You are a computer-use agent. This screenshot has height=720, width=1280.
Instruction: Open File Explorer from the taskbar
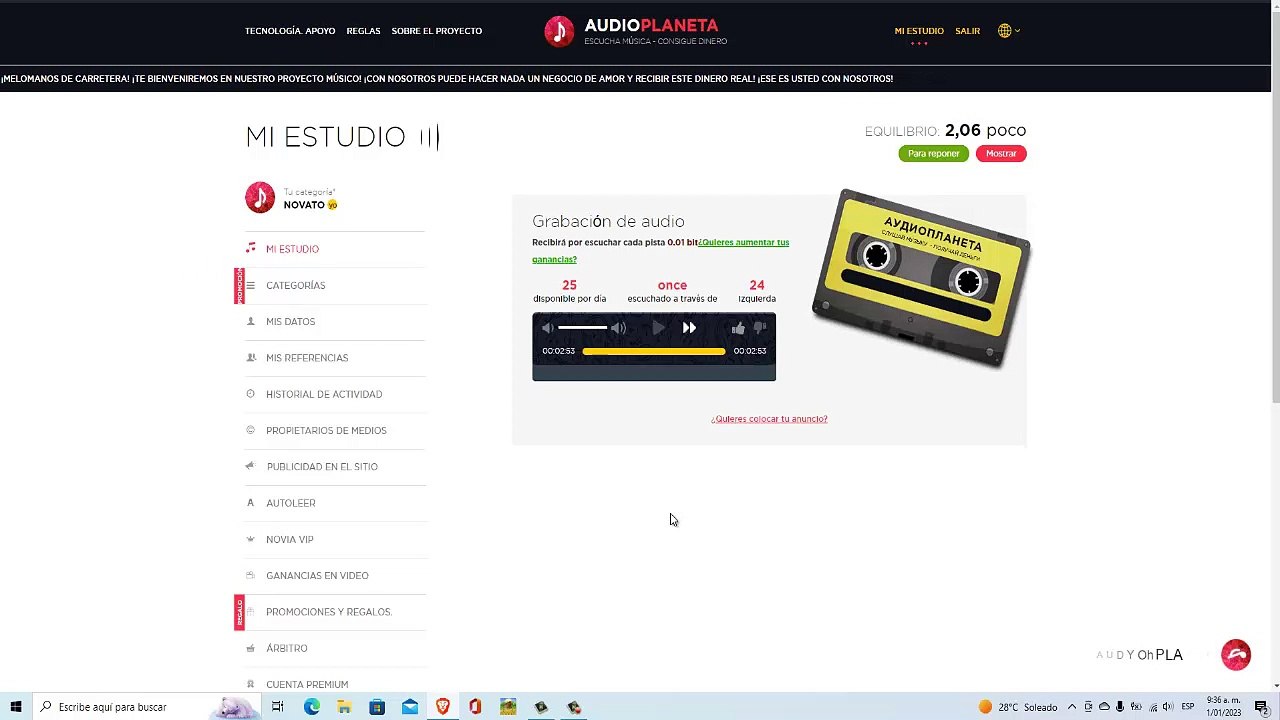click(x=344, y=707)
